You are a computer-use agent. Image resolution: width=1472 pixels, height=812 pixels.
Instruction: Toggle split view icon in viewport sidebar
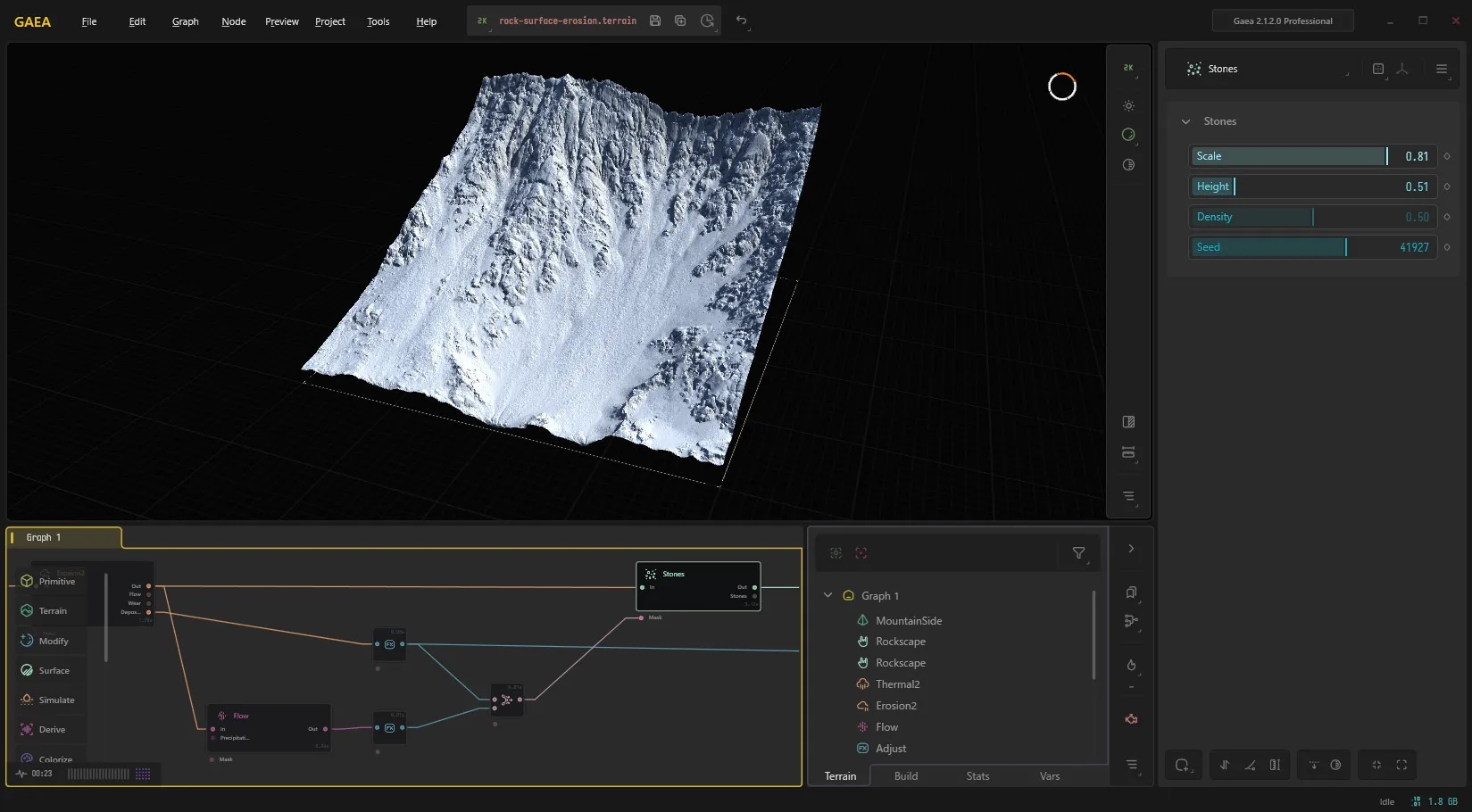(1128, 421)
